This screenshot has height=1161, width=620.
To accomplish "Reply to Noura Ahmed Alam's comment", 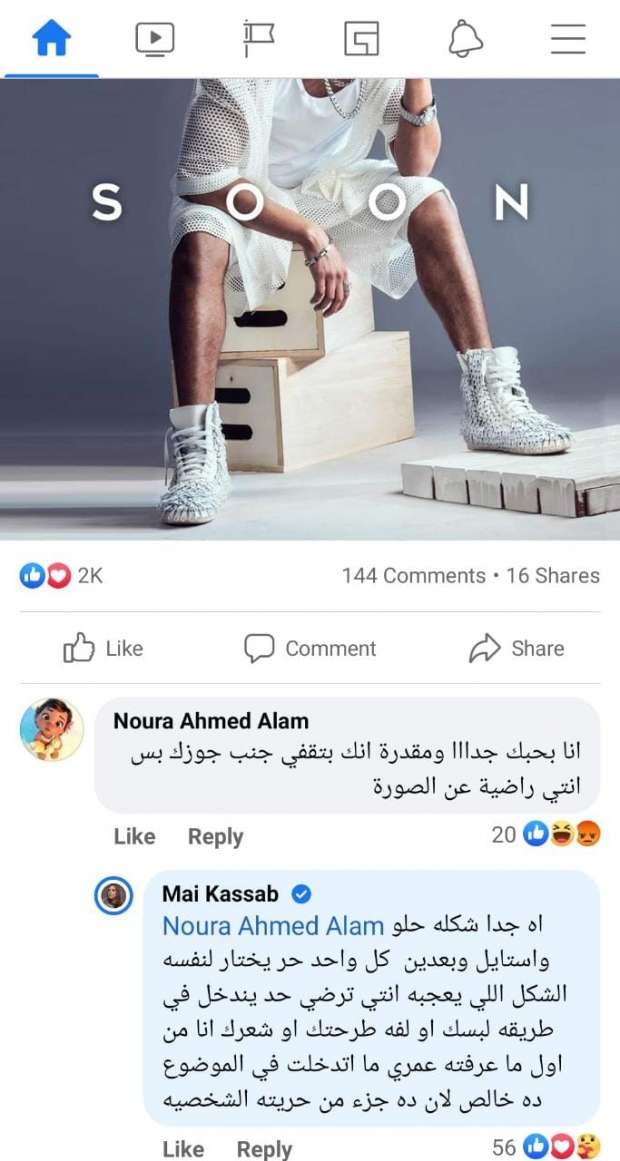I will [x=216, y=837].
